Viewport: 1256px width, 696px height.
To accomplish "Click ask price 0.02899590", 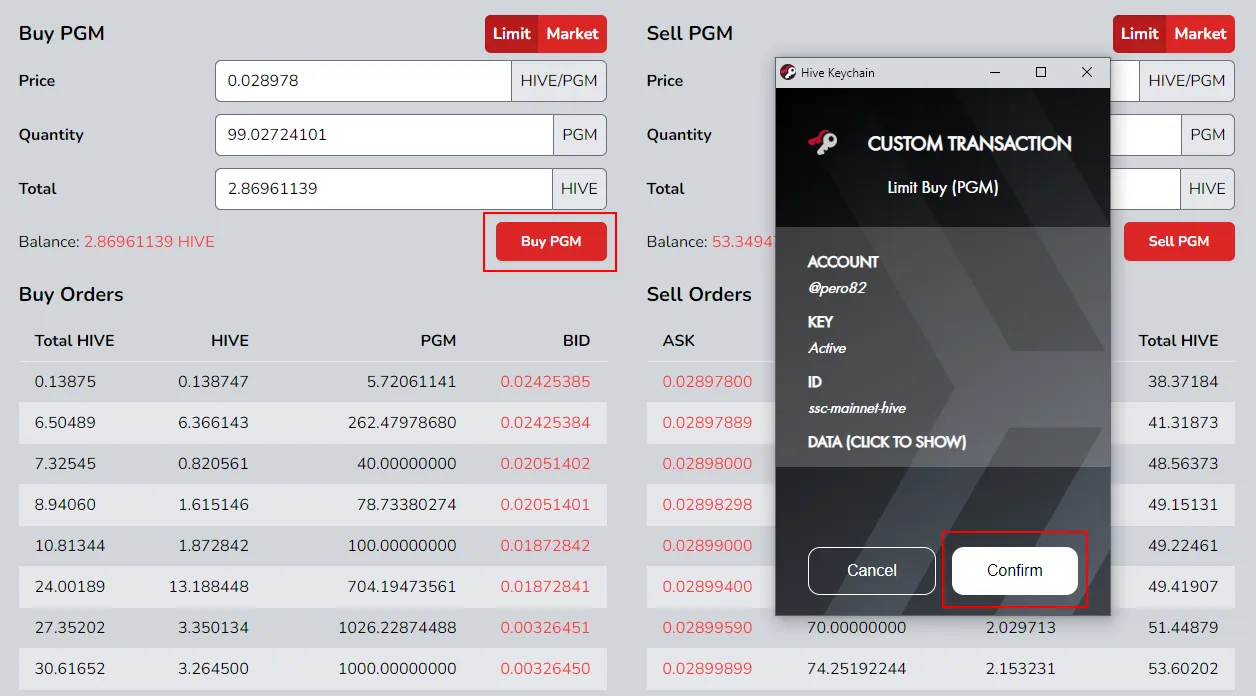I will [707, 627].
